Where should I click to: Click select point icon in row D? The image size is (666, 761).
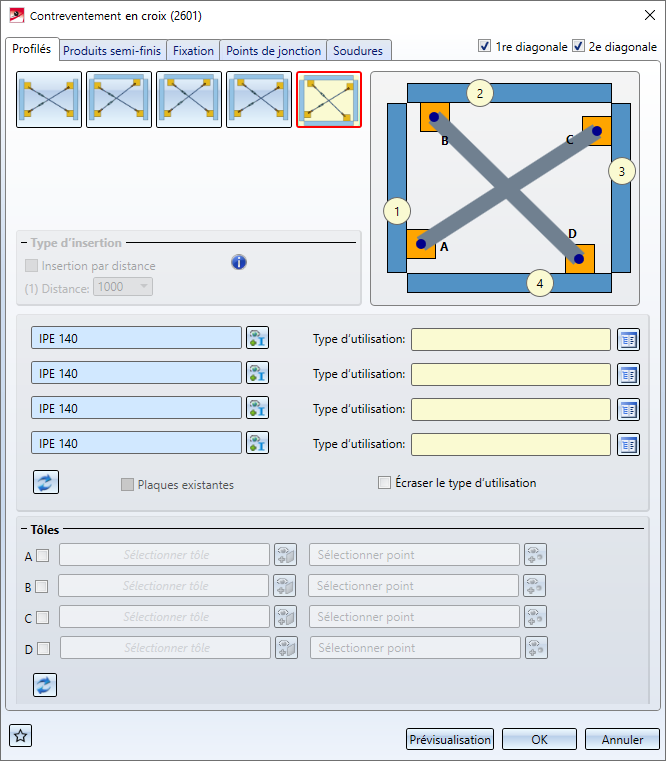pyautogui.click(x=536, y=648)
